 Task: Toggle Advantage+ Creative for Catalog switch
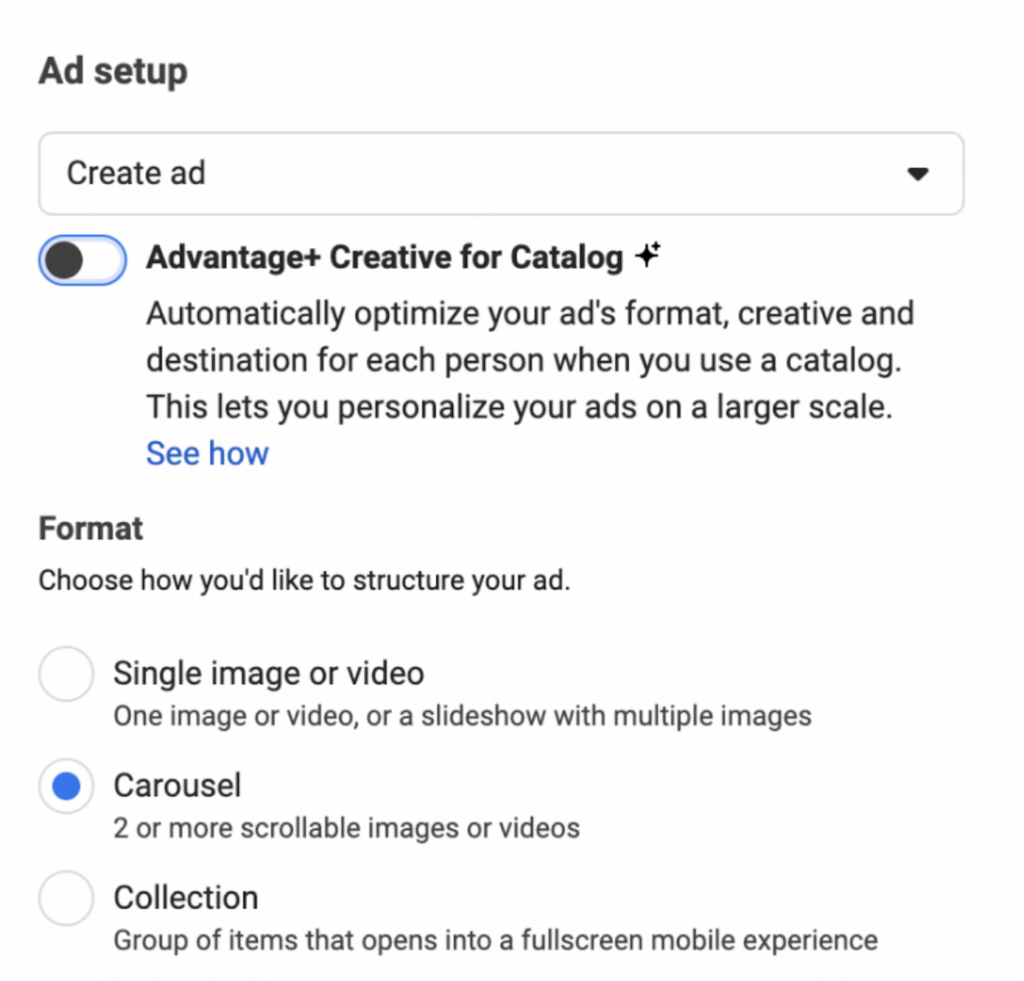pos(82,260)
